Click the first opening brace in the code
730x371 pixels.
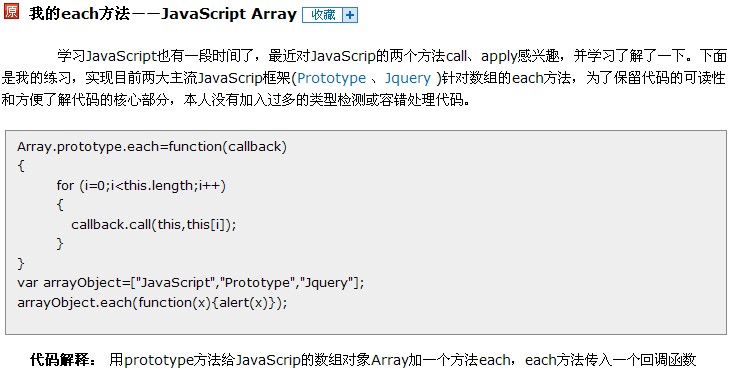coord(21,166)
